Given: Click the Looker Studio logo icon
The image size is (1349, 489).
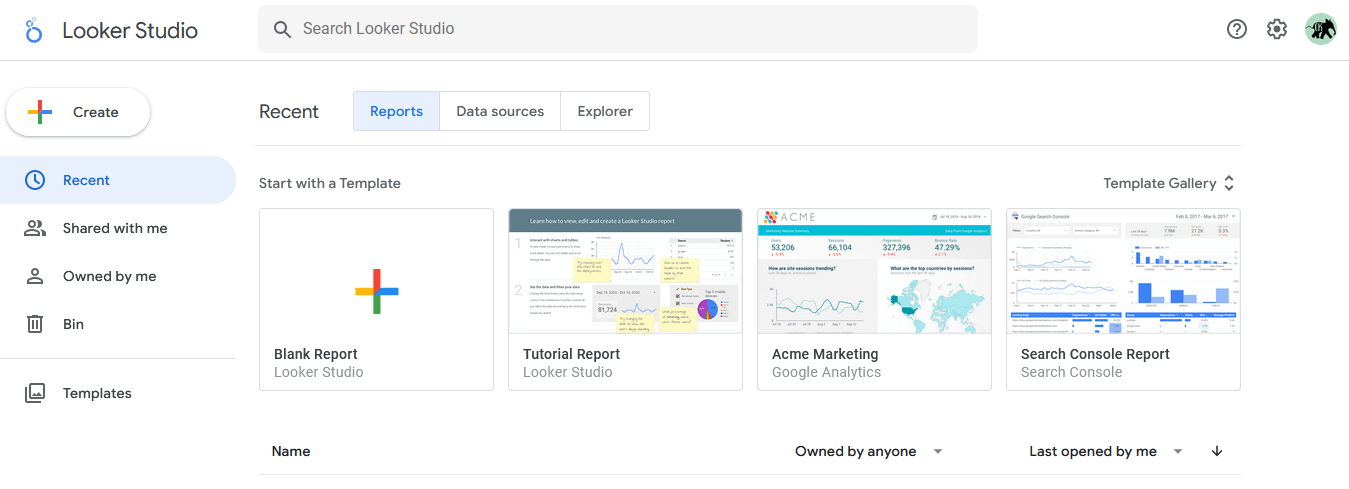Looking at the screenshot, I should pyautogui.click(x=34, y=30).
